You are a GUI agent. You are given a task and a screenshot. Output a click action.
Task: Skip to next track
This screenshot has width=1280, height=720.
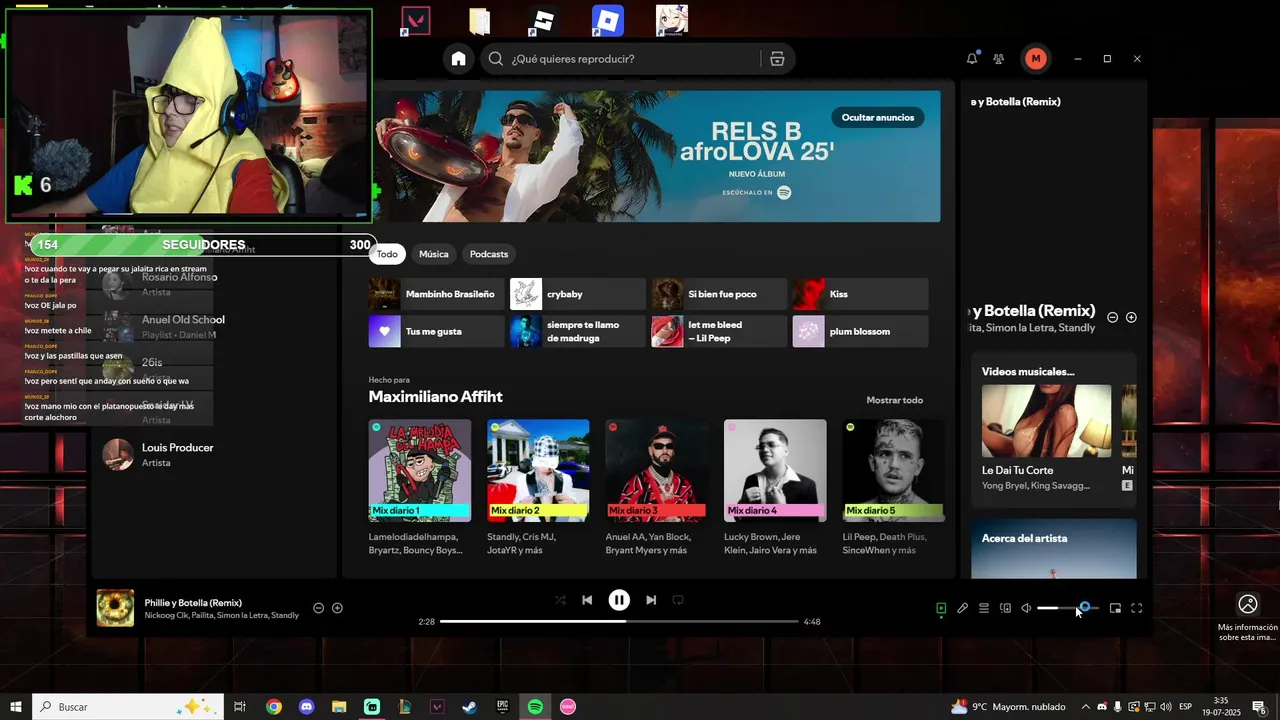pos(651,600)
